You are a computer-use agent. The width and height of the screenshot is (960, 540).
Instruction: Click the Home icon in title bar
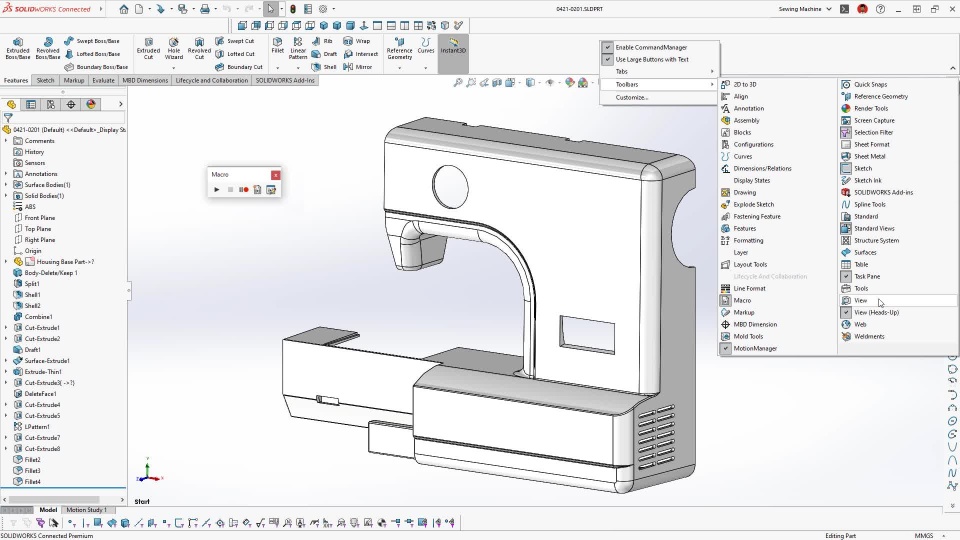pos(124,9)
